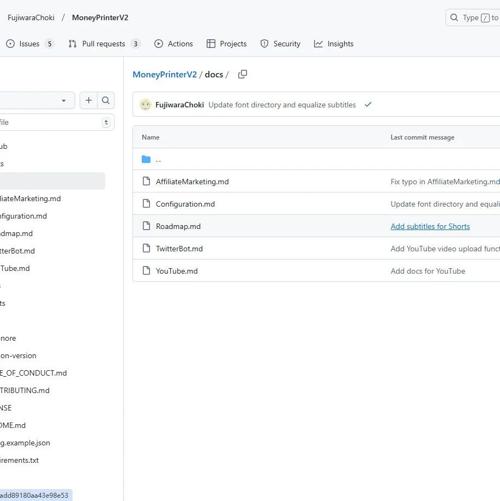Copy the docs path with copy icon

pyautogui.click(x=243, y=74)
